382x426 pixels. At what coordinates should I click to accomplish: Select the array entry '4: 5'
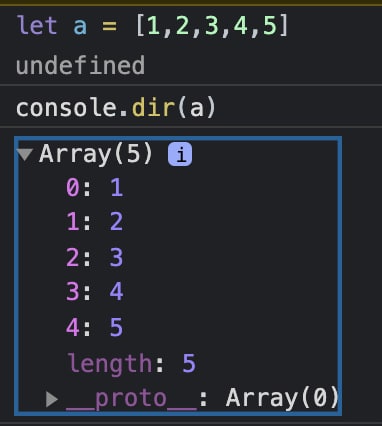(95, 327)
